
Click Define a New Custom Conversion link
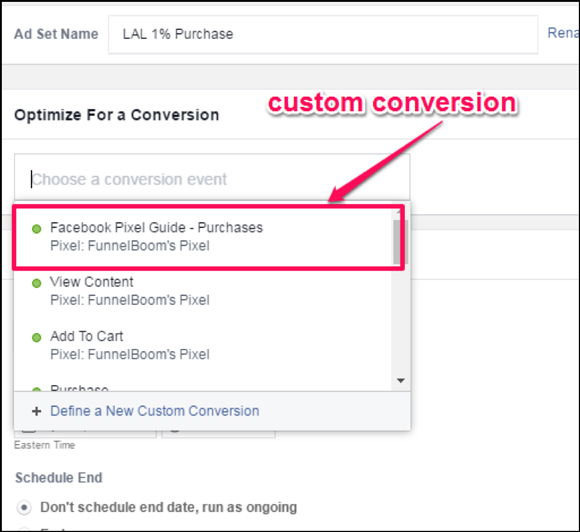(155, 411)
